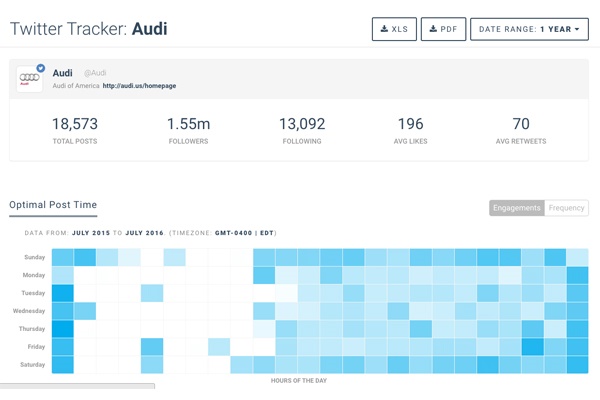Switch heatmap to Frequency view
600x400 pixels.
click(566, 208)
